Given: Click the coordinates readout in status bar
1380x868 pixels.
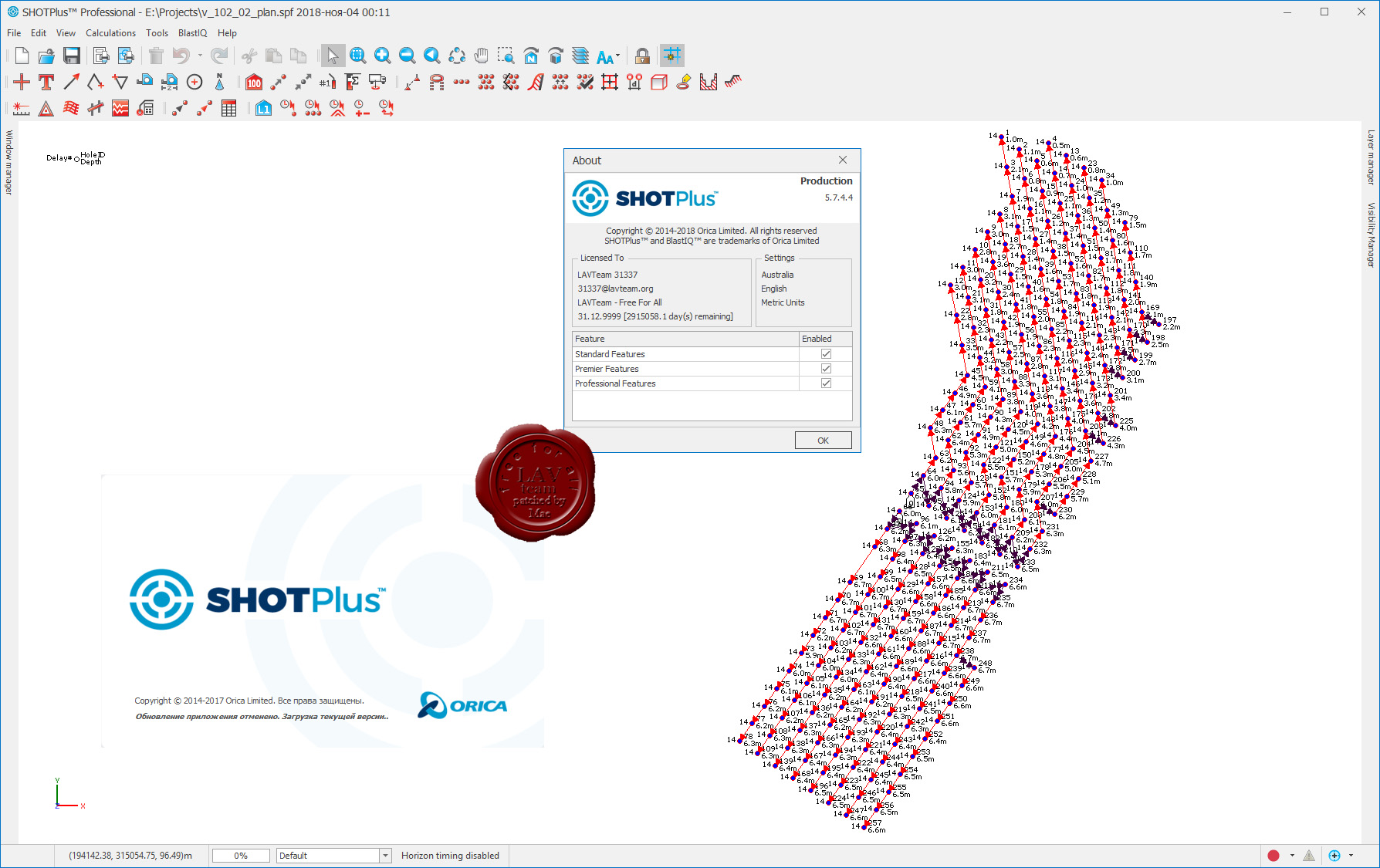Looking at the screenshot, I should point(130,856).
